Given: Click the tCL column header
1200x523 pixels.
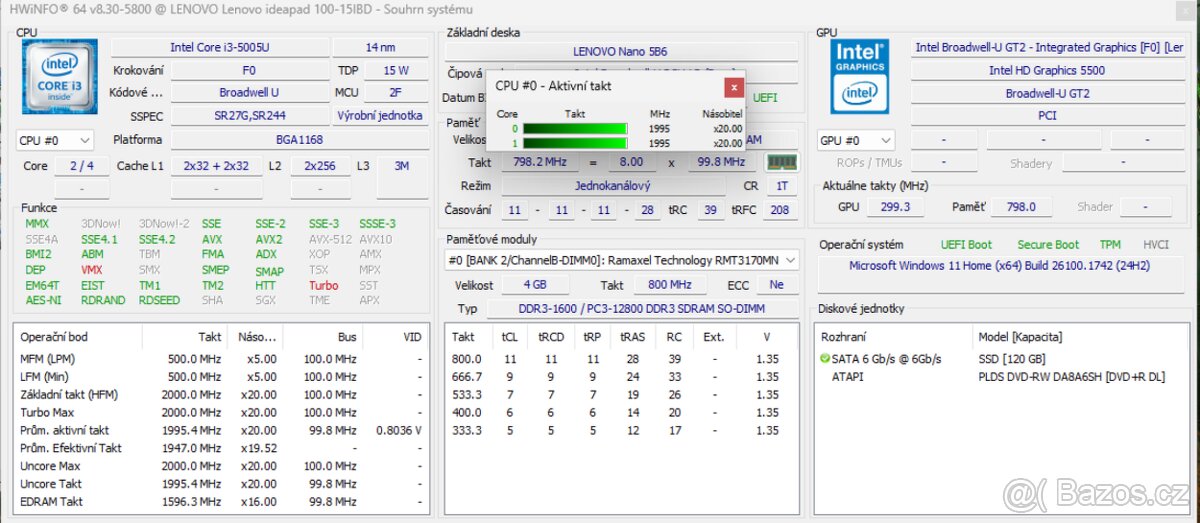Looking at the screenshot, I should [510, 337].
